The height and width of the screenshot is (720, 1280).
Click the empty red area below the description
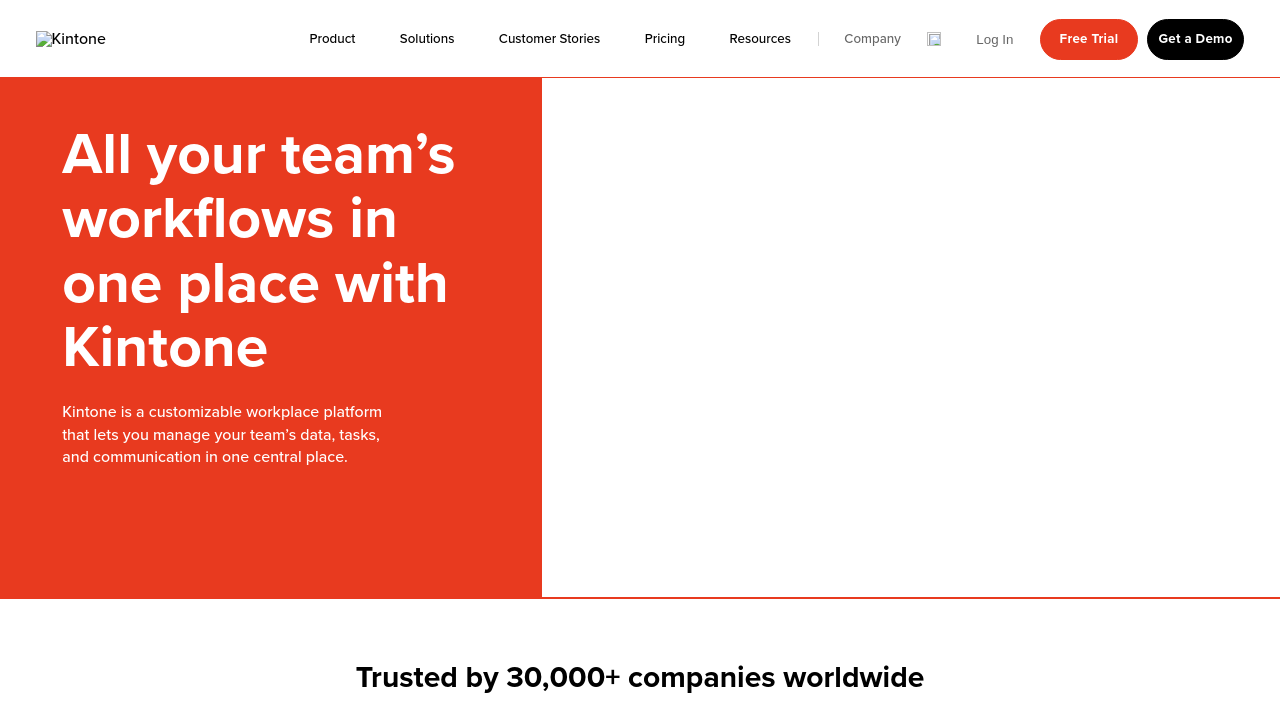[270, 535]
